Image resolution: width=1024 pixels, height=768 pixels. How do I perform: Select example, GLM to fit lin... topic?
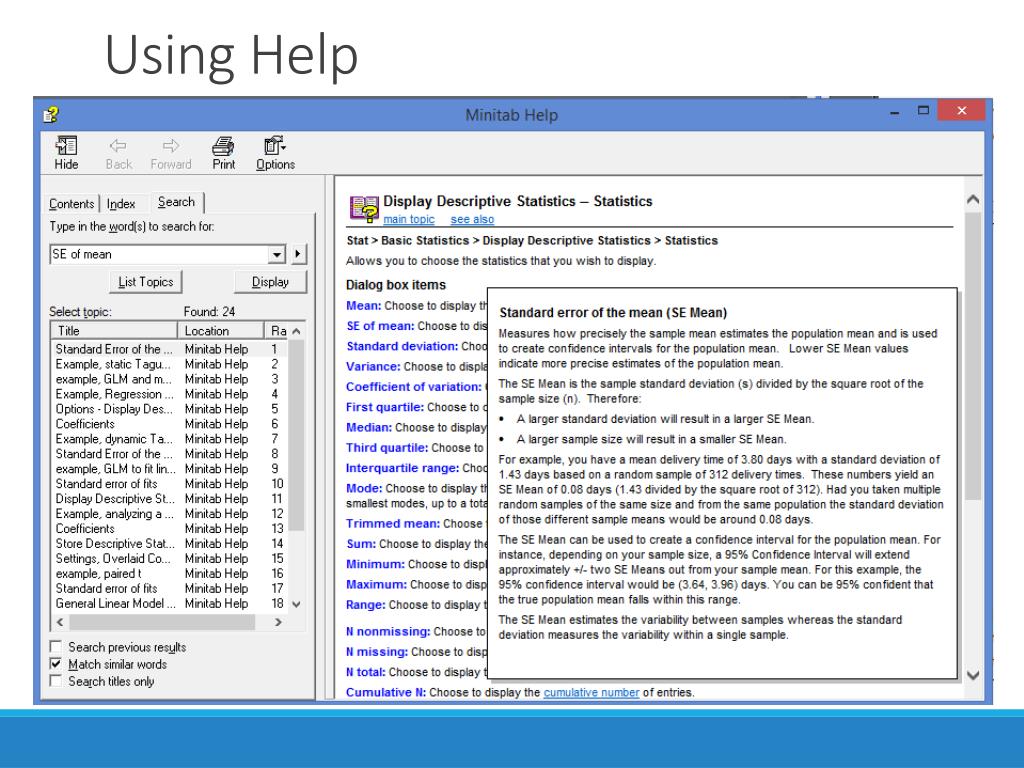(167, 469)
